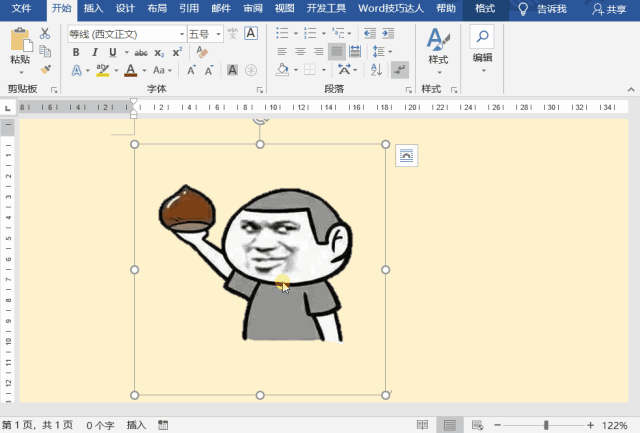Click the zoom slider in status bar
The image size is (640, 433).
pyautogui.click(x=545, y=425)
